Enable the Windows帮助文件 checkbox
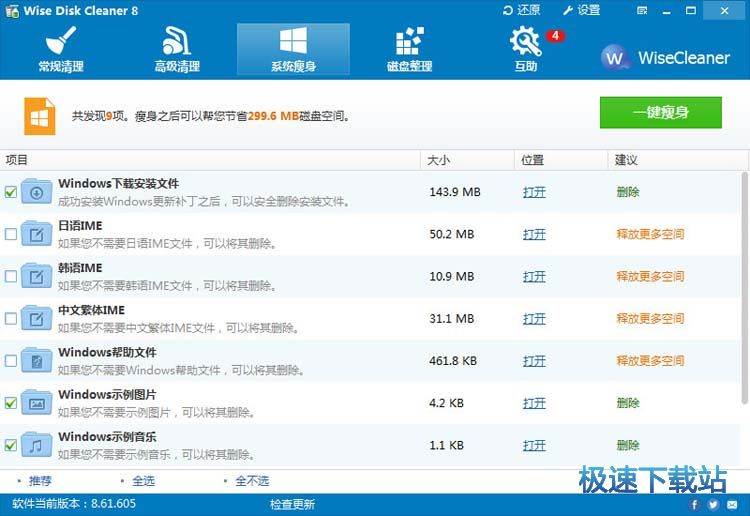 [11, 360]
